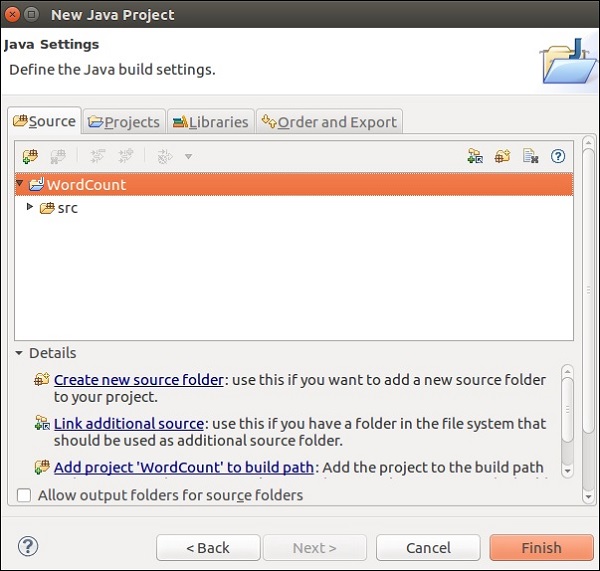Screen dimensions: 600x571
Task: Close the New Java Project dialog
Action: point(12,15)
